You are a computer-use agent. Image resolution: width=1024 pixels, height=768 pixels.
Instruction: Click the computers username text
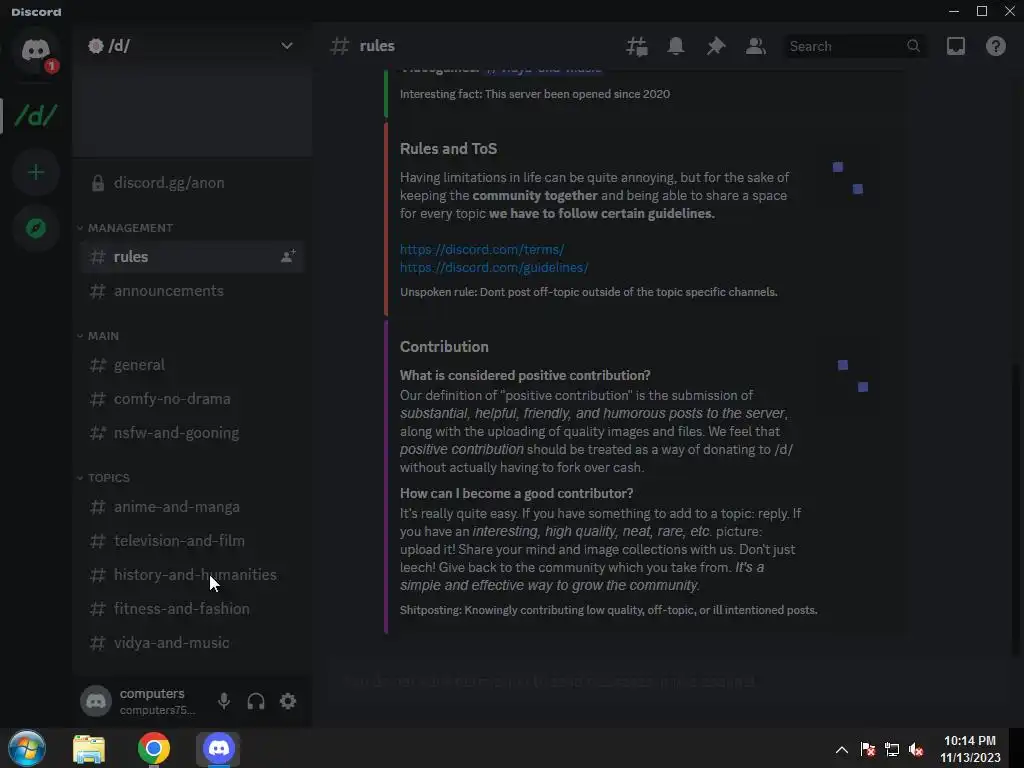152,693
